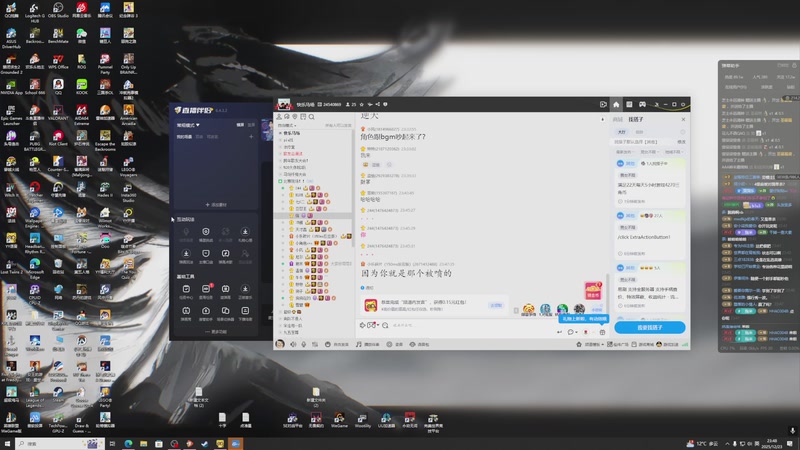This screenshot has height=450, width=800.
Task: Click the Windows taskbar search box
Action: (x=59, y=444)
